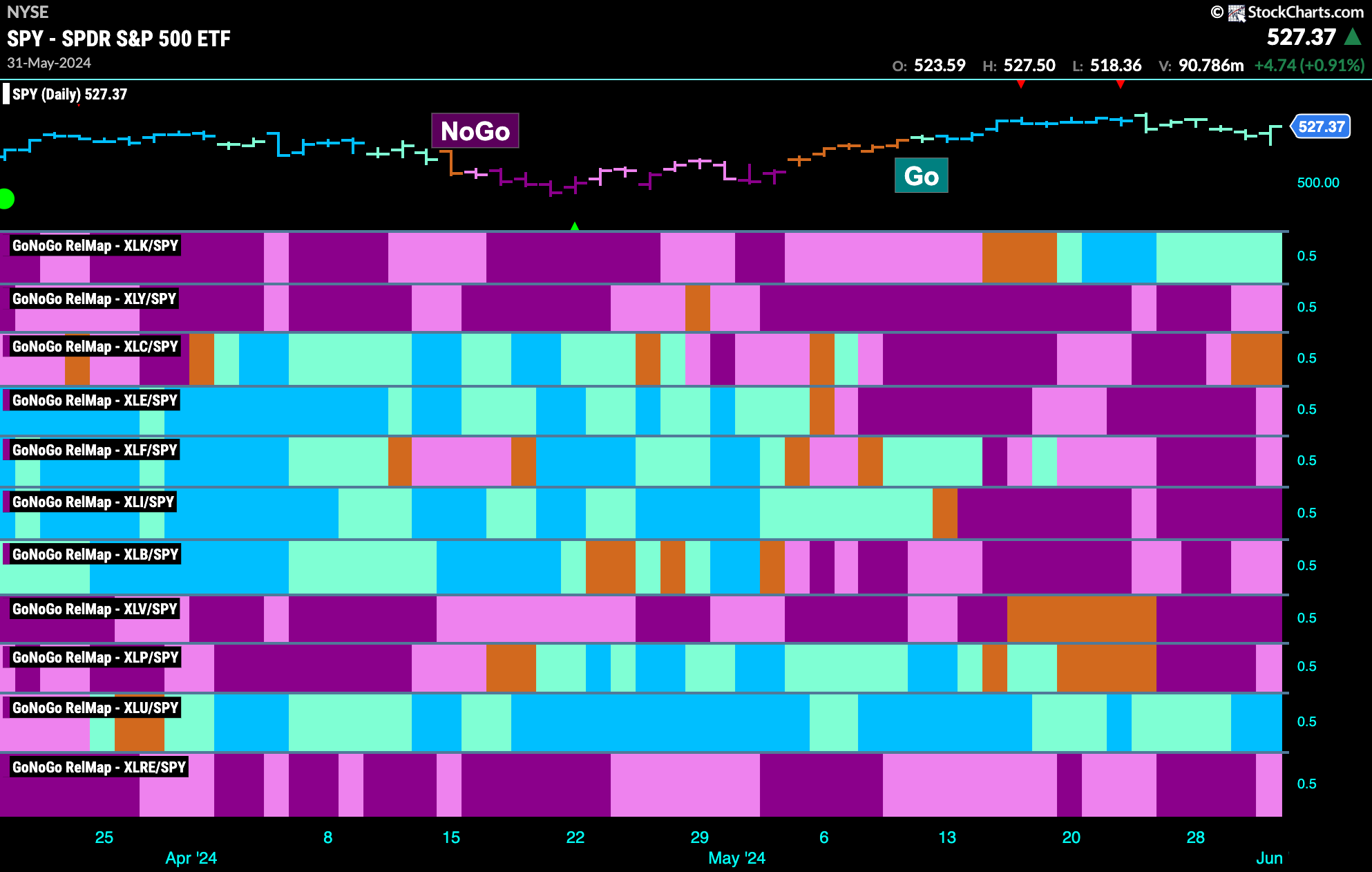
Task: Click the orange block in XLK/SPY row
Action: tap(1020, 258)
